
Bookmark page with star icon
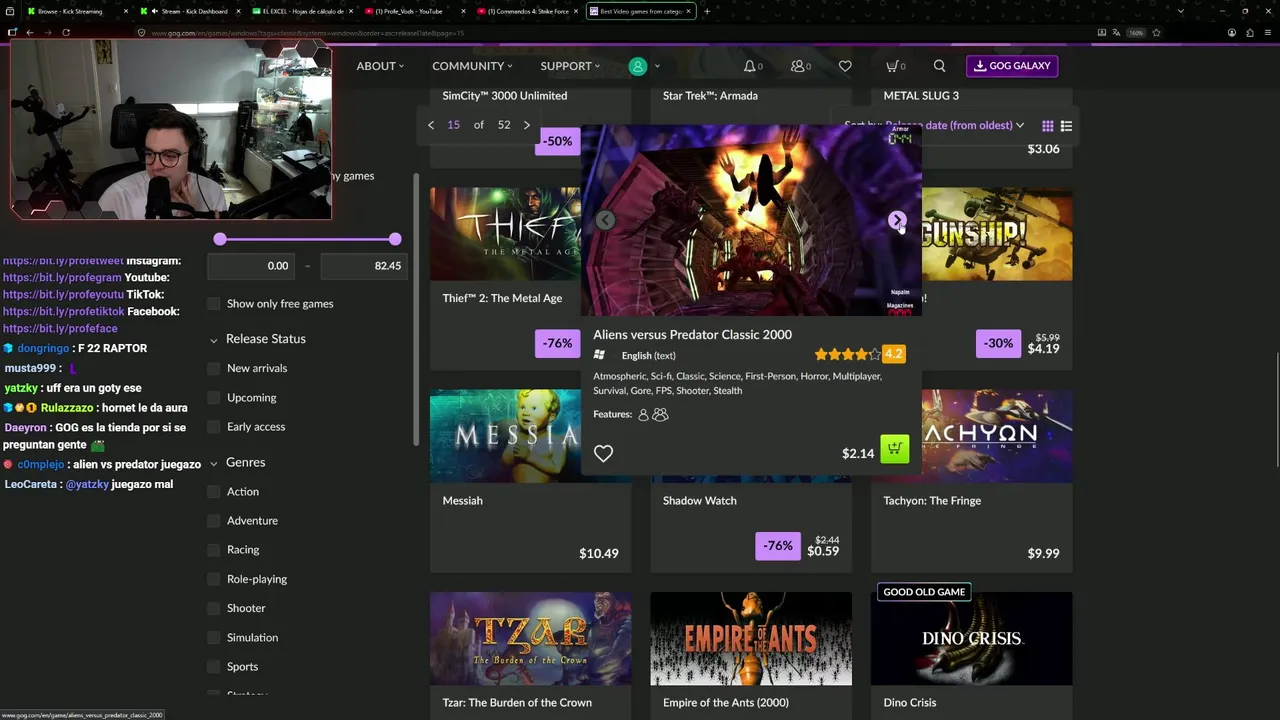[1156, 32]
